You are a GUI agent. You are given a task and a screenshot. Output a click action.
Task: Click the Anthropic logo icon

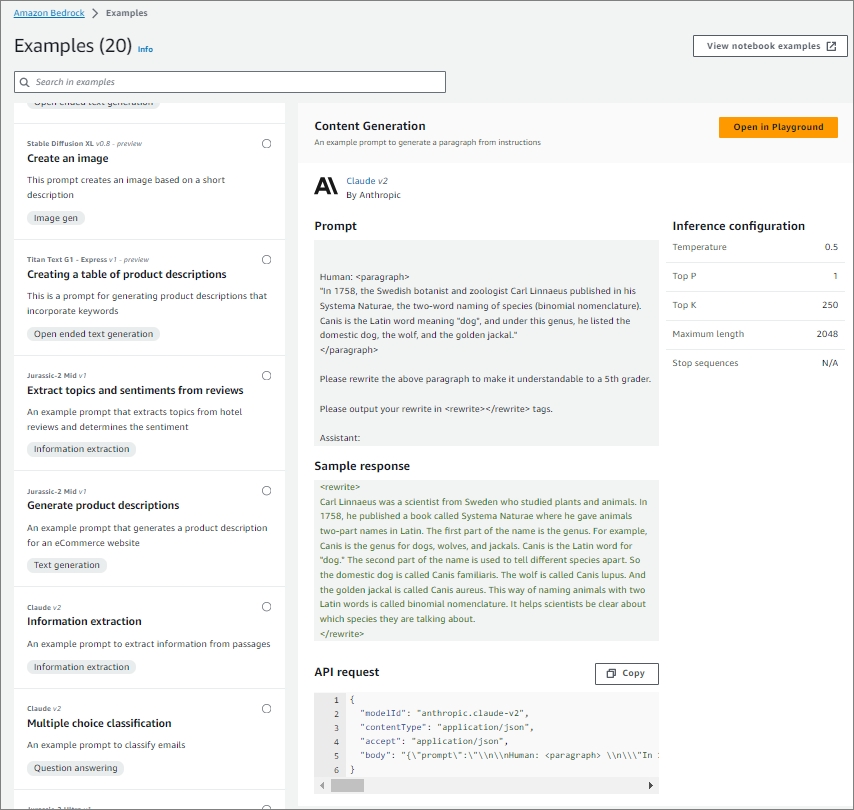[326, 186]
